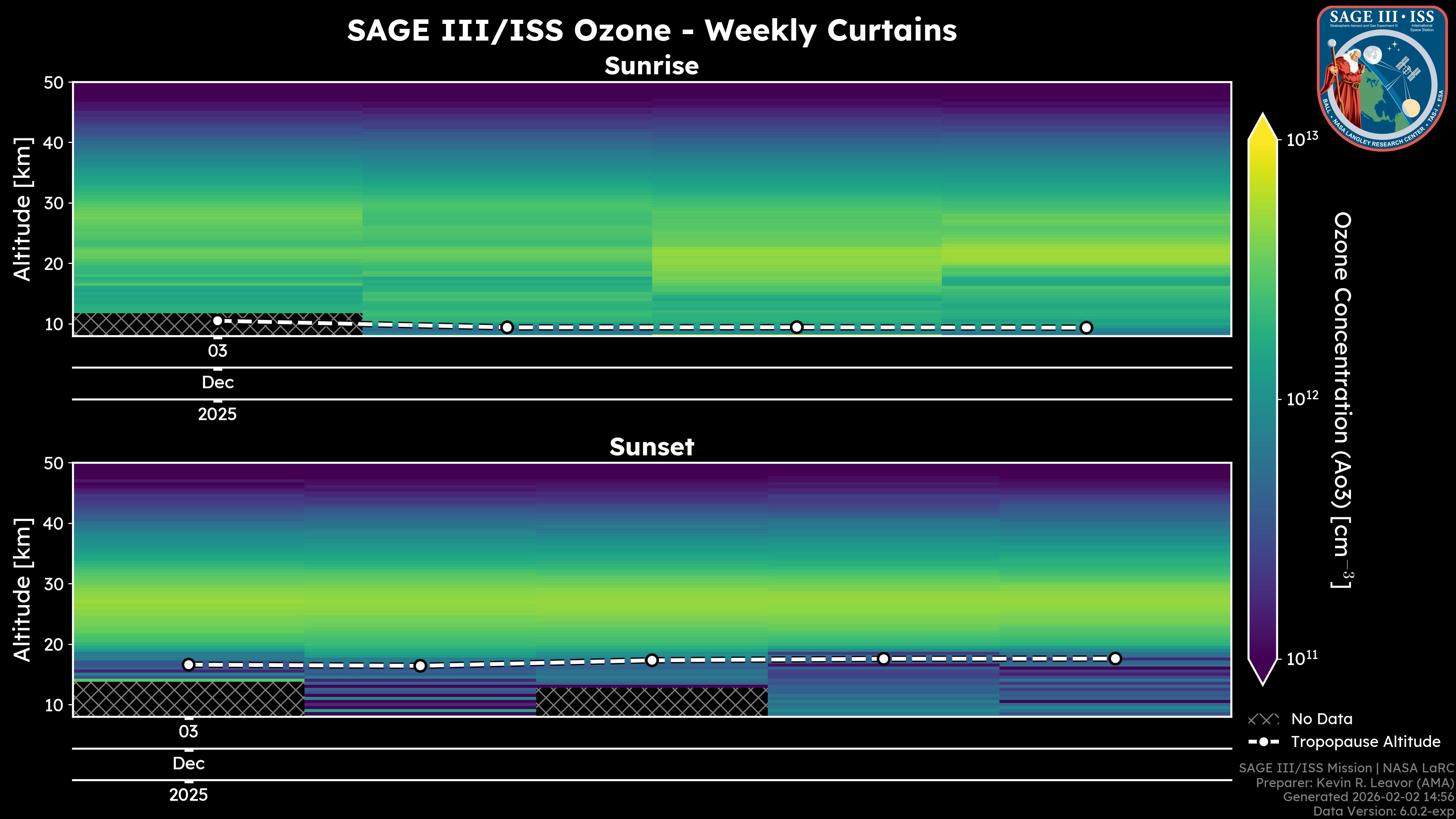Click the SAGE III ISS mission logo
Viewport: 1456px width, 819px height.
(1382, 78)
